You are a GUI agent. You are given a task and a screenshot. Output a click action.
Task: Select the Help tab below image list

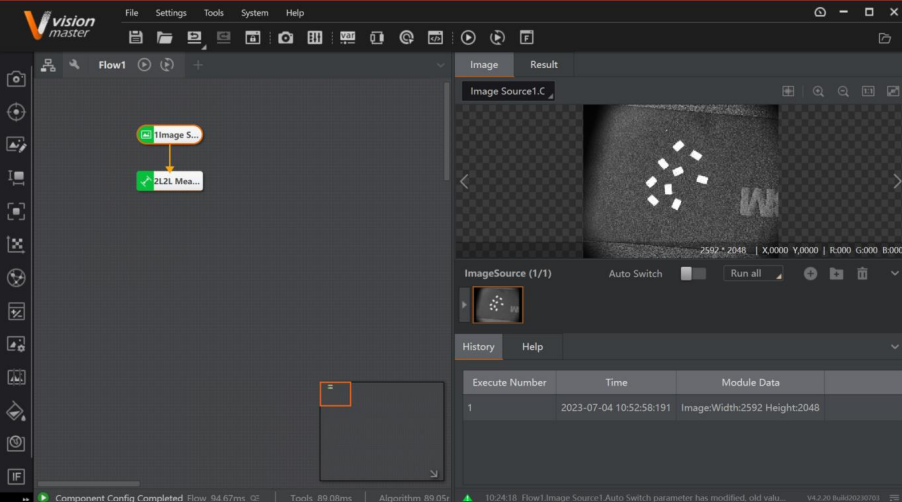(x=532, y=347)
